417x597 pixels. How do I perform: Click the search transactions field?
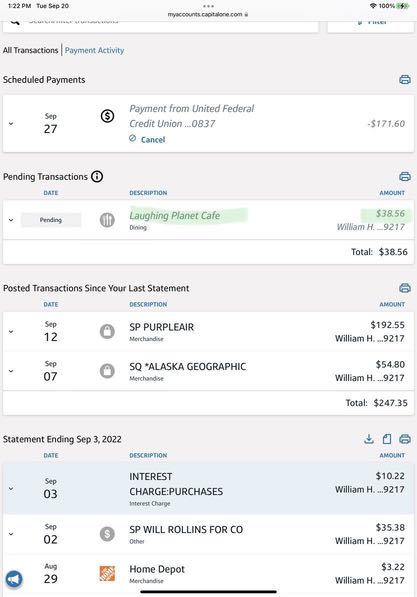point(160,24)
